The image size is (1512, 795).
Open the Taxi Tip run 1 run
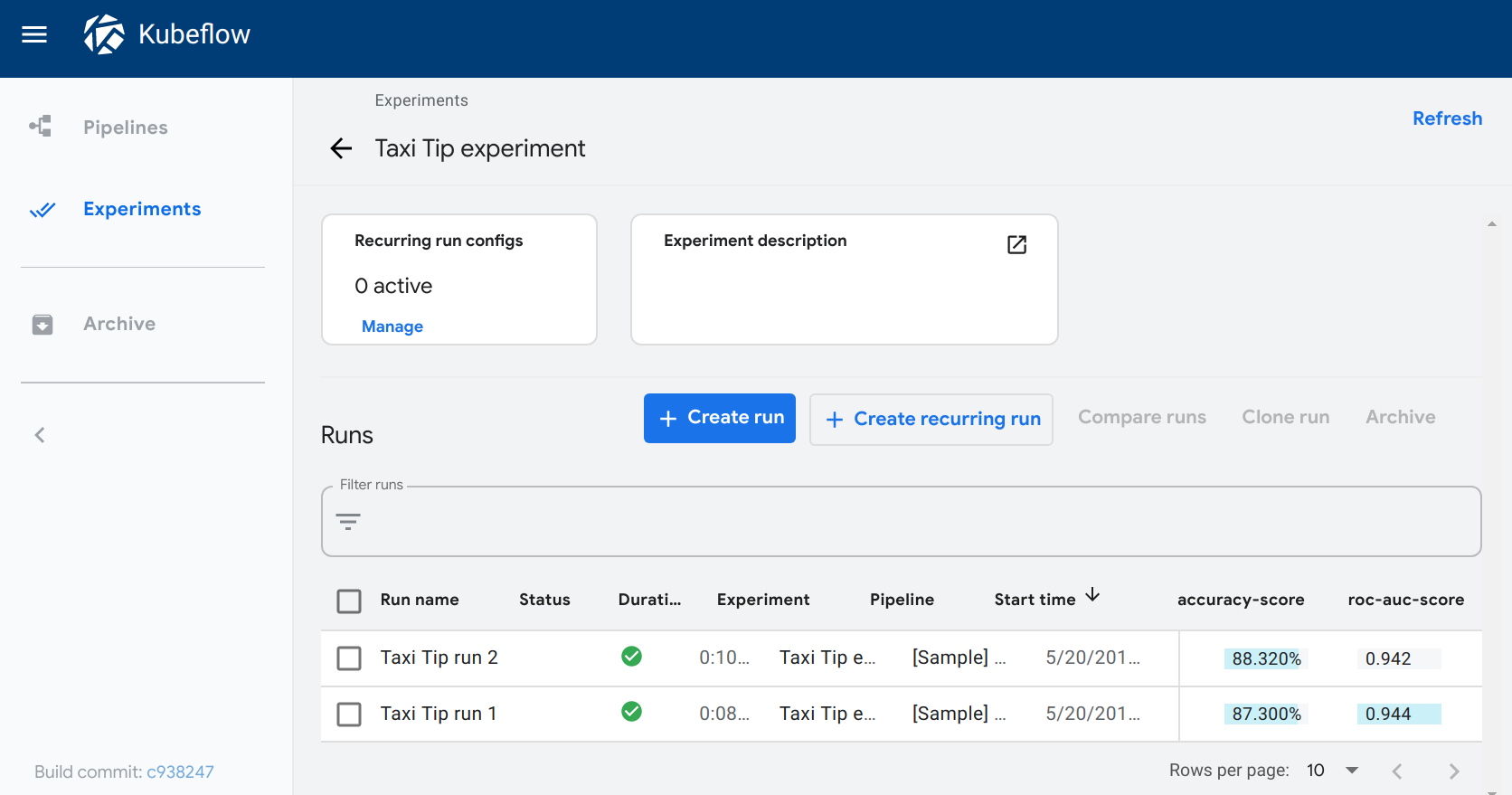pos(438,714)
